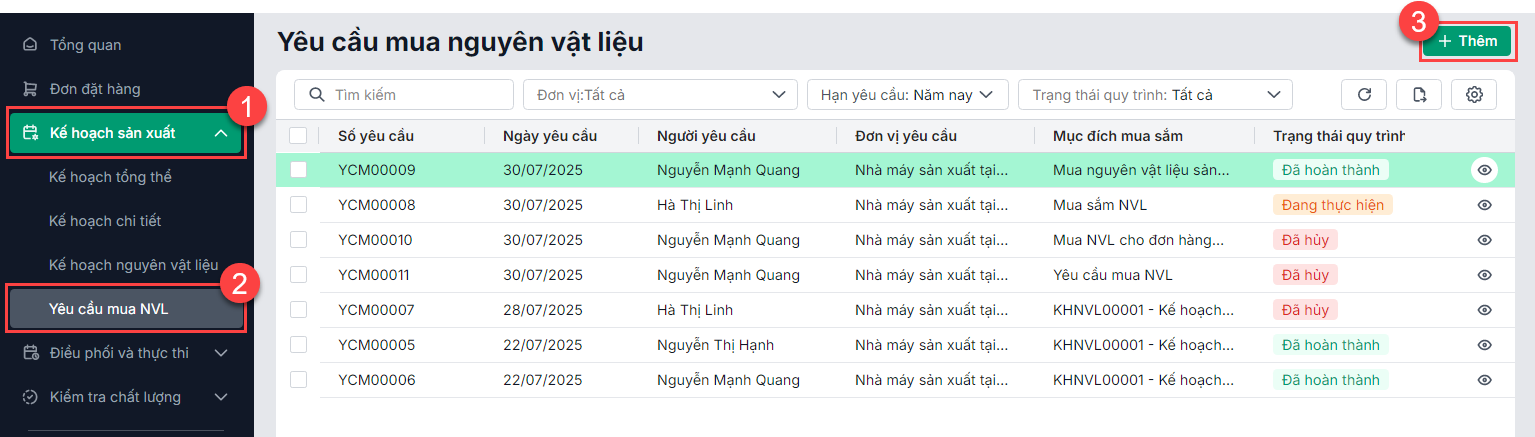
Task: View details of YCM00008 eye icon
Action: point(1485,205)
